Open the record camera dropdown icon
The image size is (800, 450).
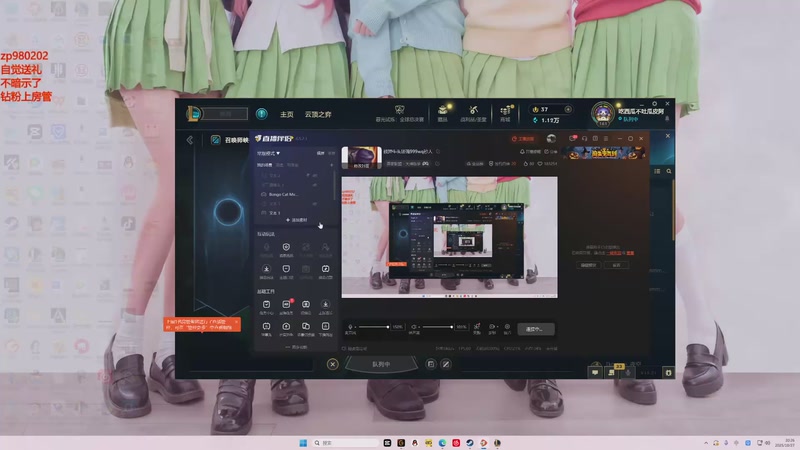click(x=492, y=327)
